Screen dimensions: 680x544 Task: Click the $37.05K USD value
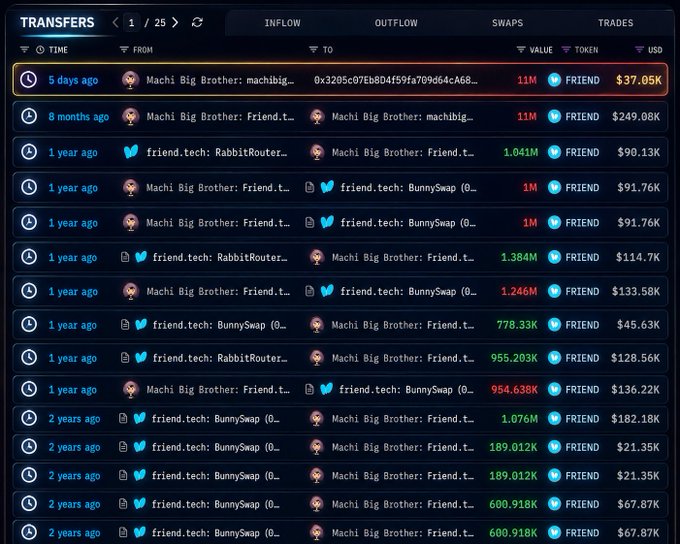pos(639,80)
